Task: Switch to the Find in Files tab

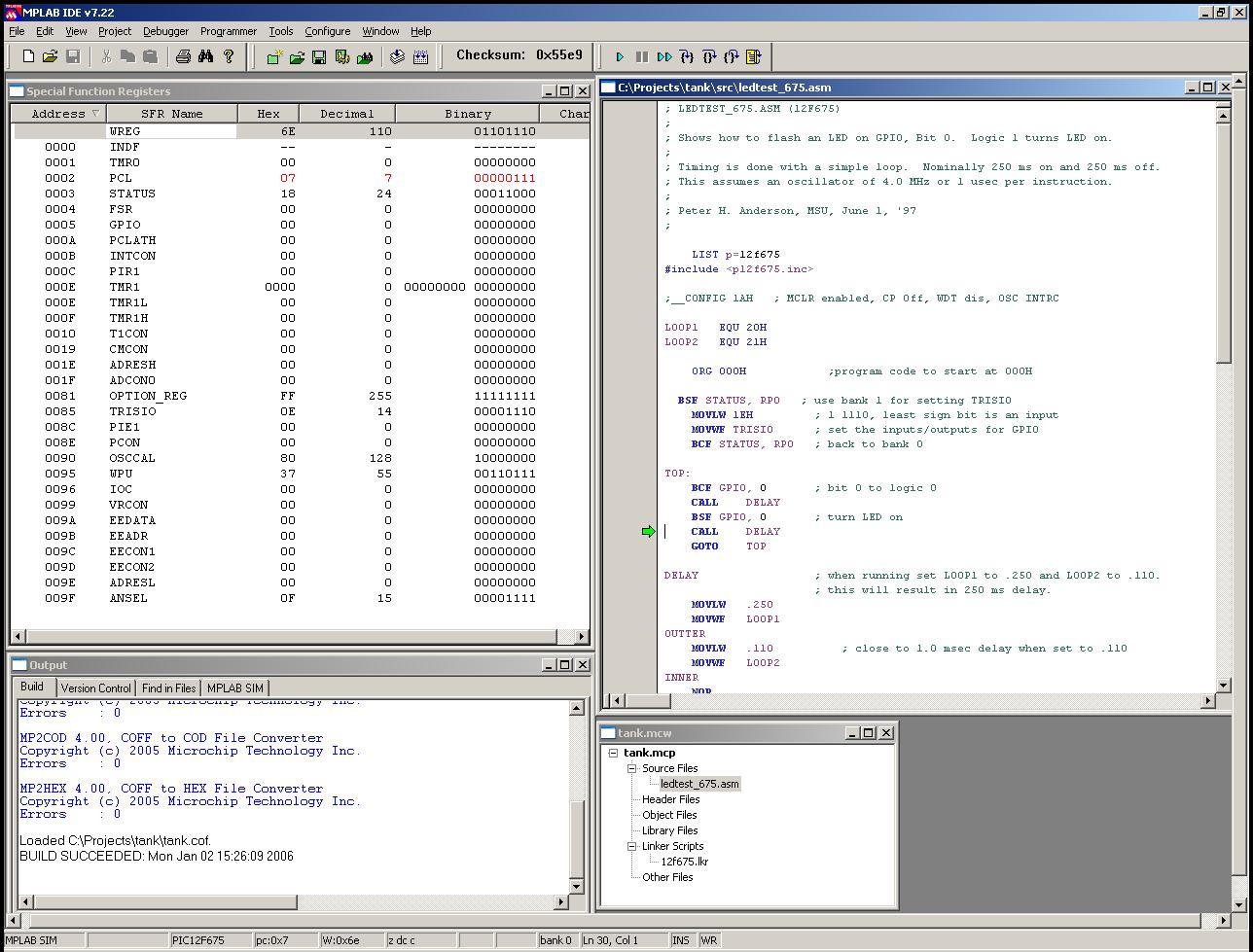Action: click(169, 688)
